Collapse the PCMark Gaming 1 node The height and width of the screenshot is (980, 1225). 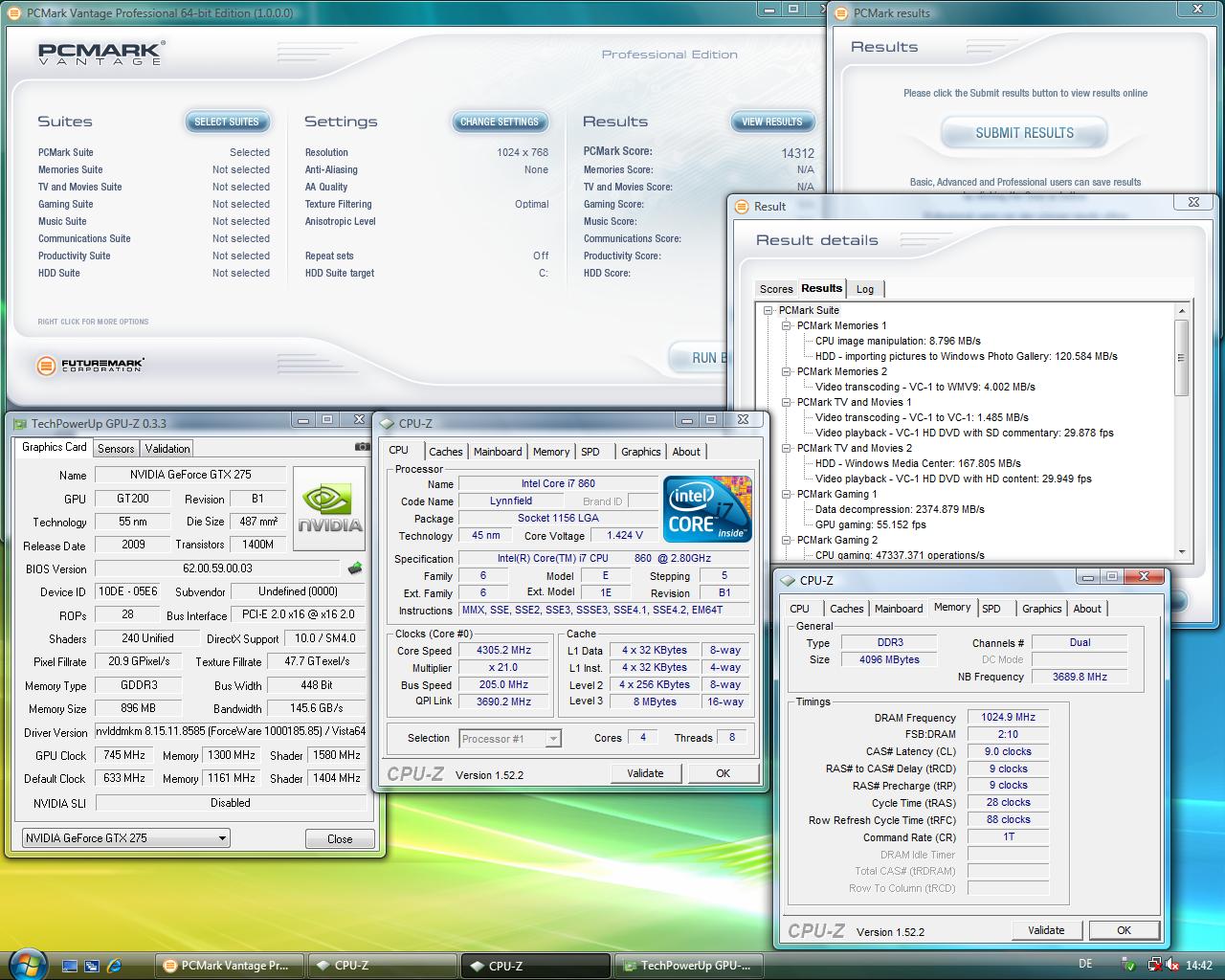786,494
